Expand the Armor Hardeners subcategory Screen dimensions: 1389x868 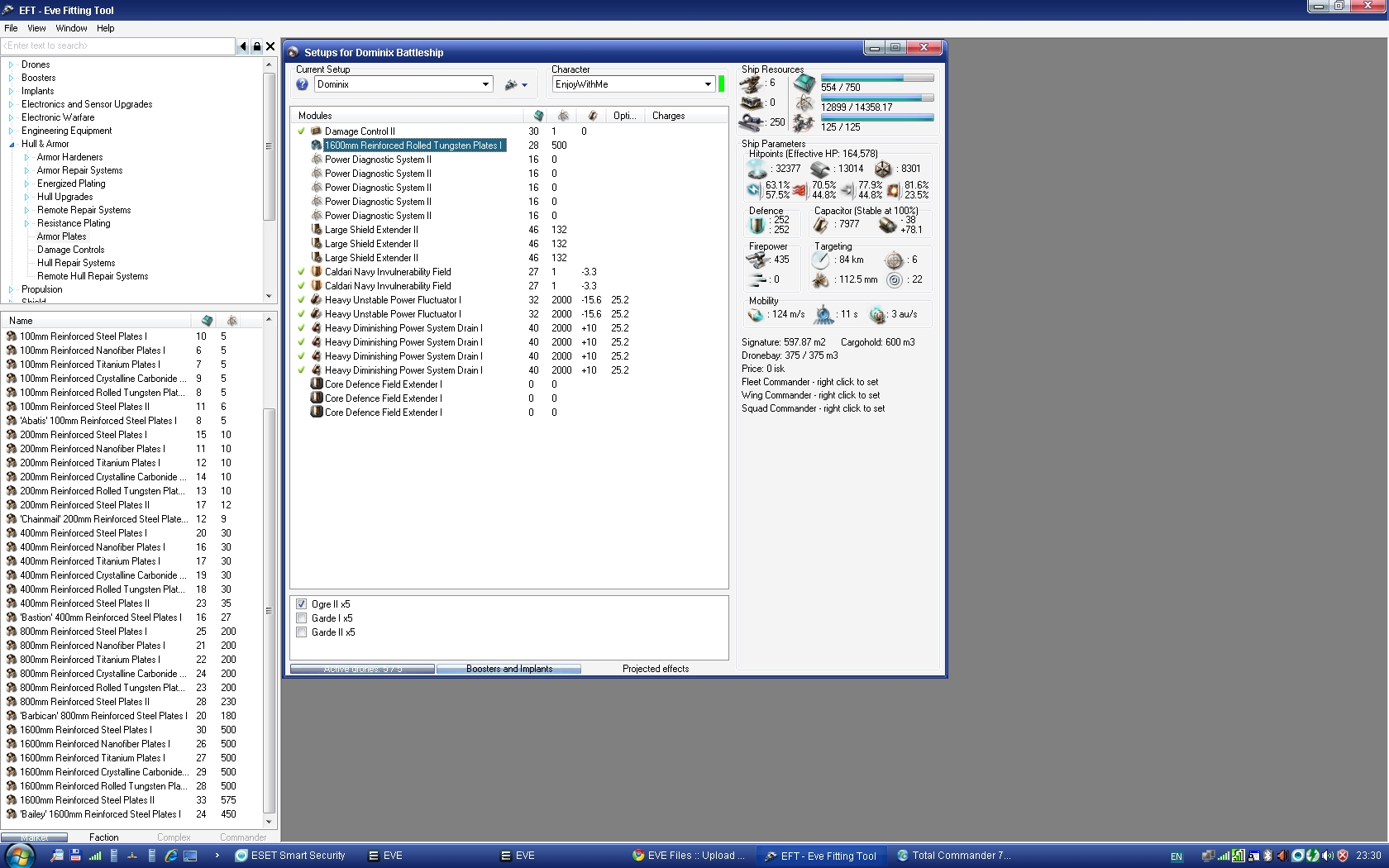[26, 157]
